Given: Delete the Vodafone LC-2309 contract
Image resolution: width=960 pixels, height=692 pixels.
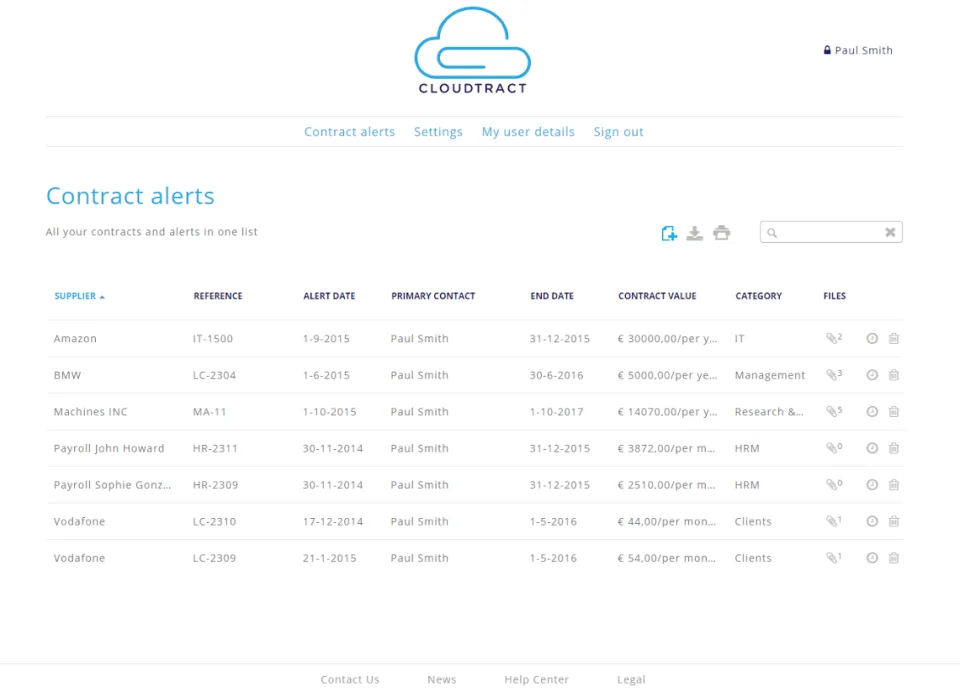Looking at the screenshot, I should click(x=893, y=558).
